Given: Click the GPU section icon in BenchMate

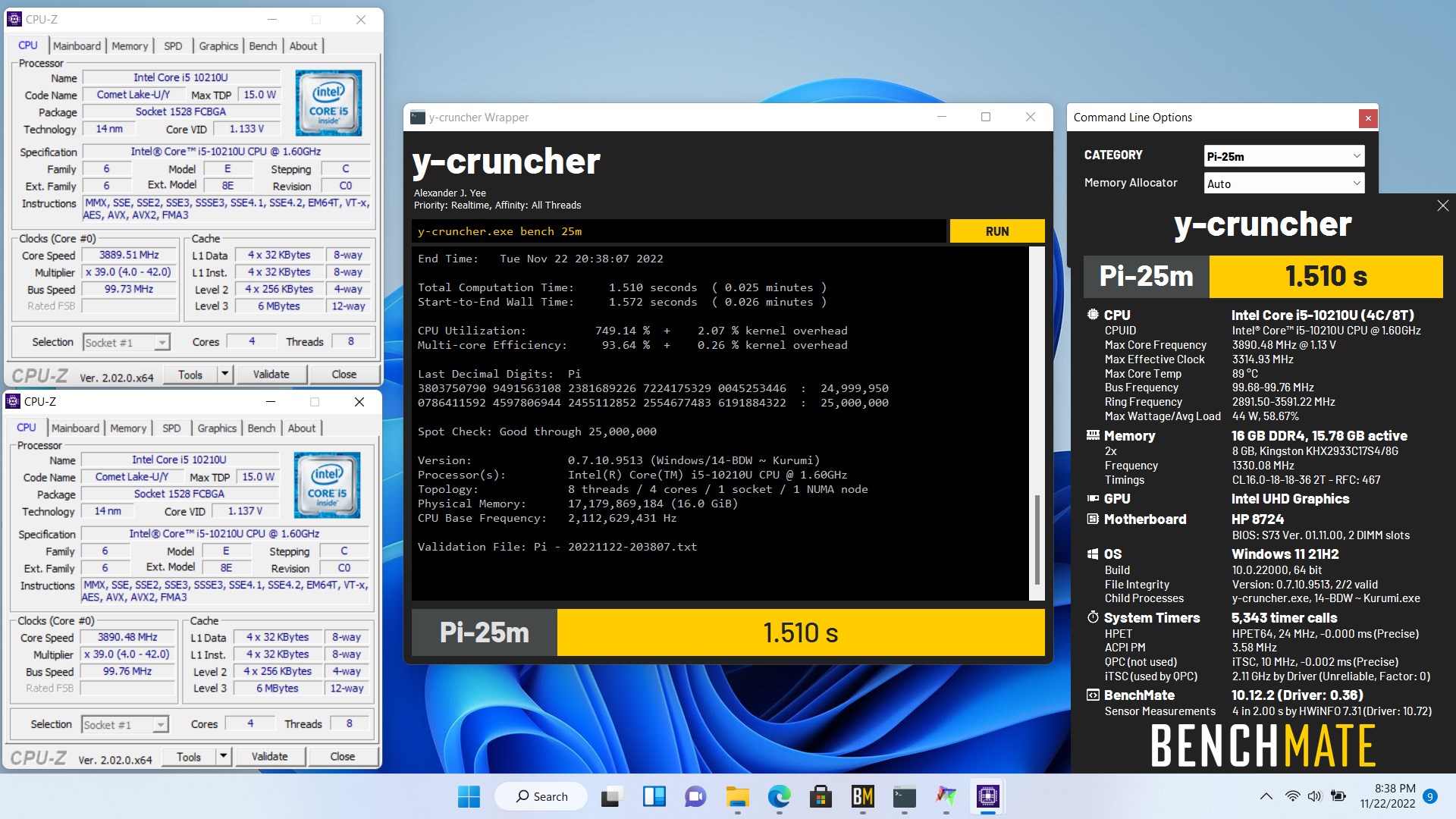Looking at the screenshot, I should click(1093, 498).
